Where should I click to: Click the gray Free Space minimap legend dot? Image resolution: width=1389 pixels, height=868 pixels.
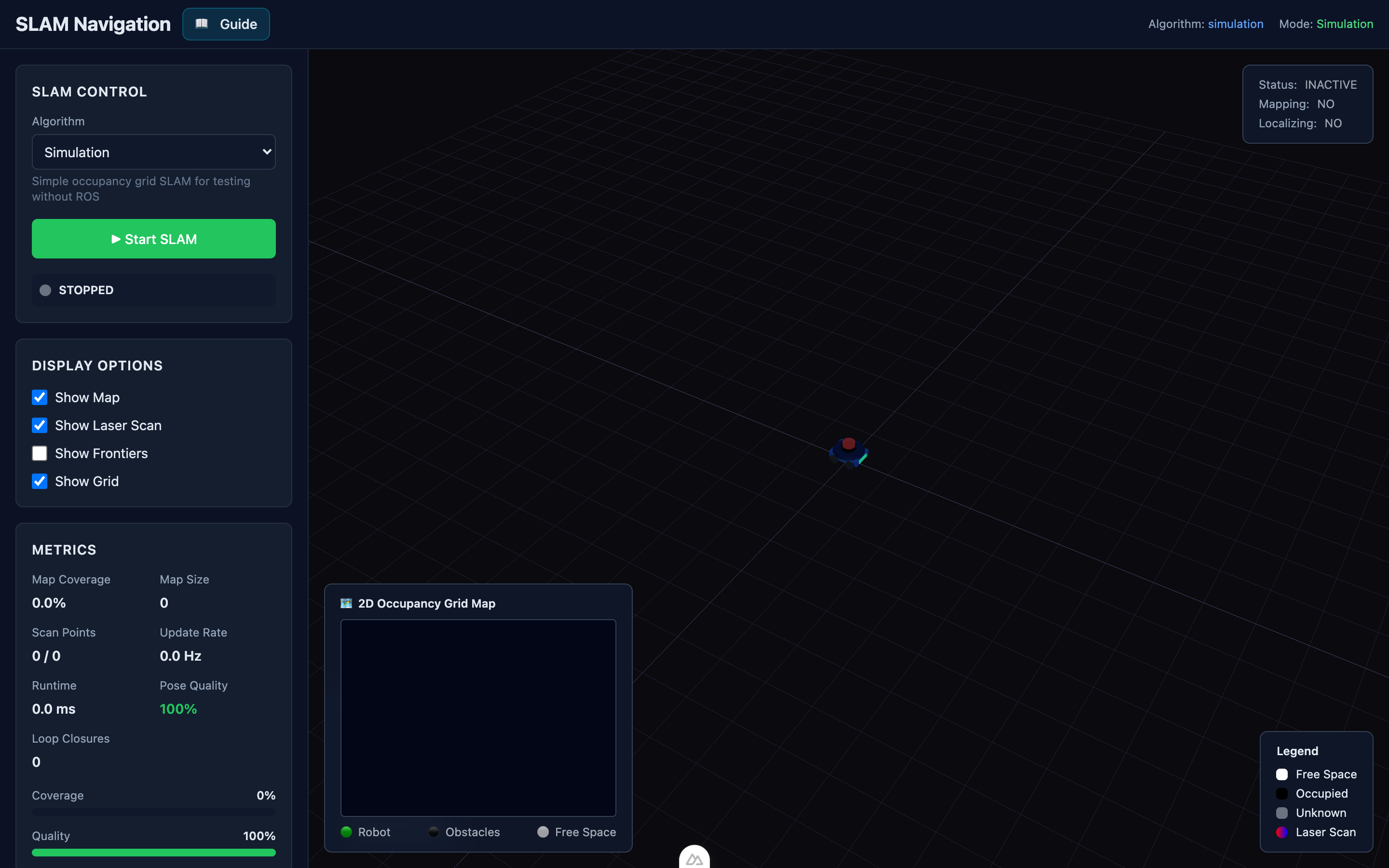[x=543, y=832]
